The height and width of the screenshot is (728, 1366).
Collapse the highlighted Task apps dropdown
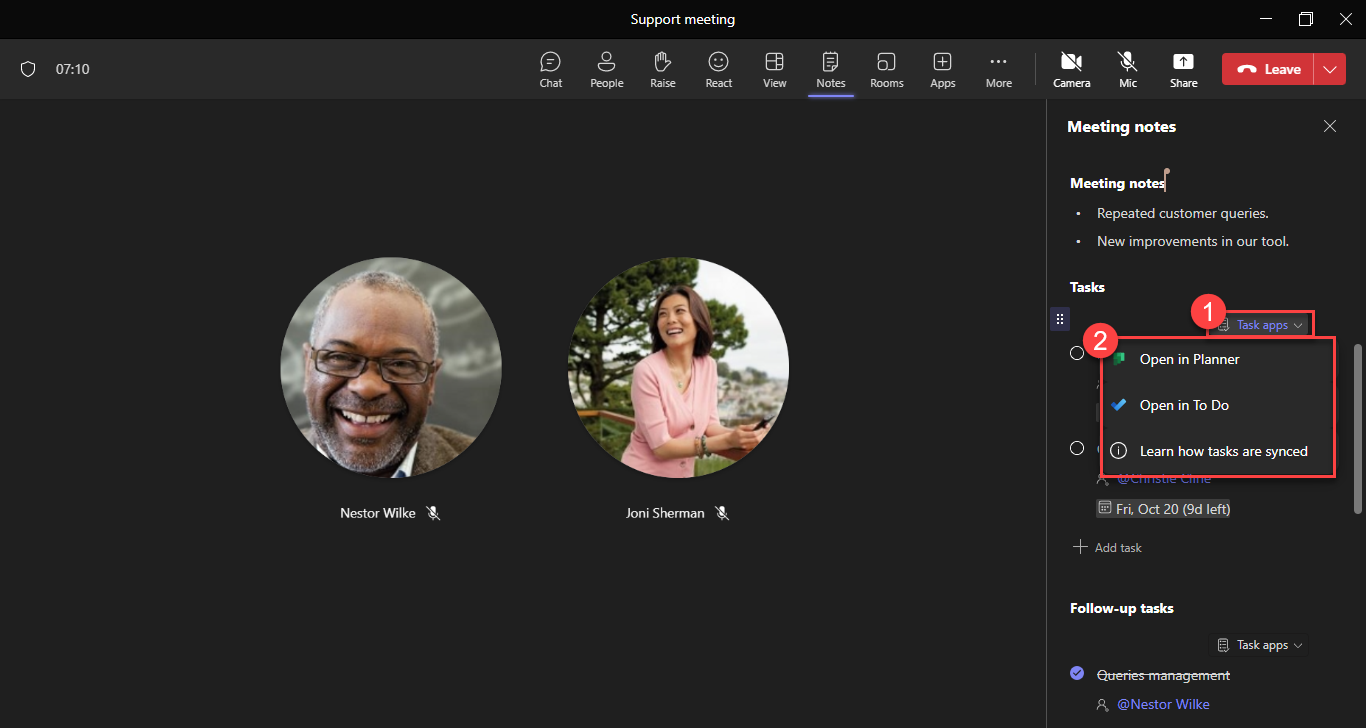tap(1261, 325)
